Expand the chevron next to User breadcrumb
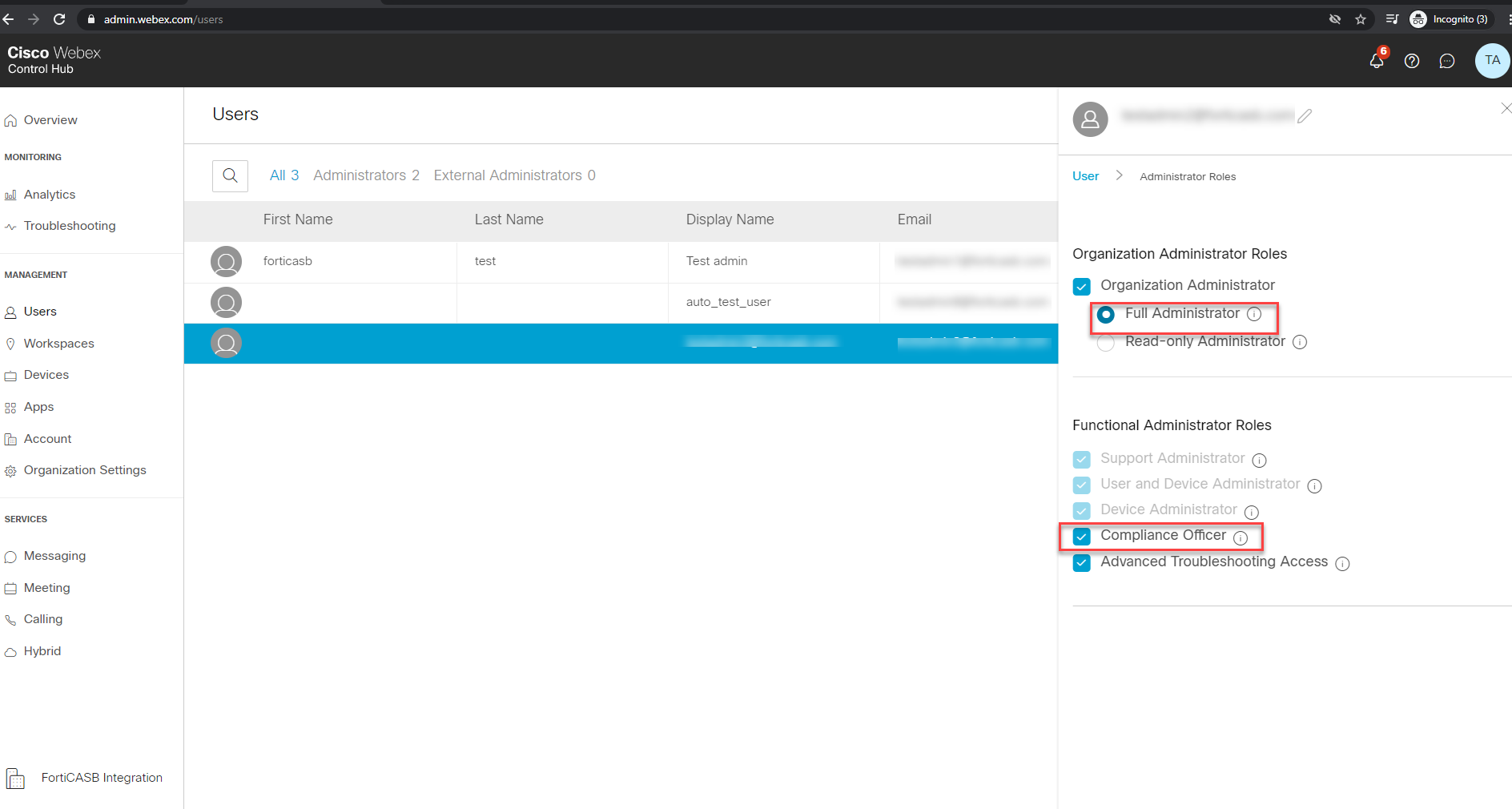 (x=1119, y=175)
